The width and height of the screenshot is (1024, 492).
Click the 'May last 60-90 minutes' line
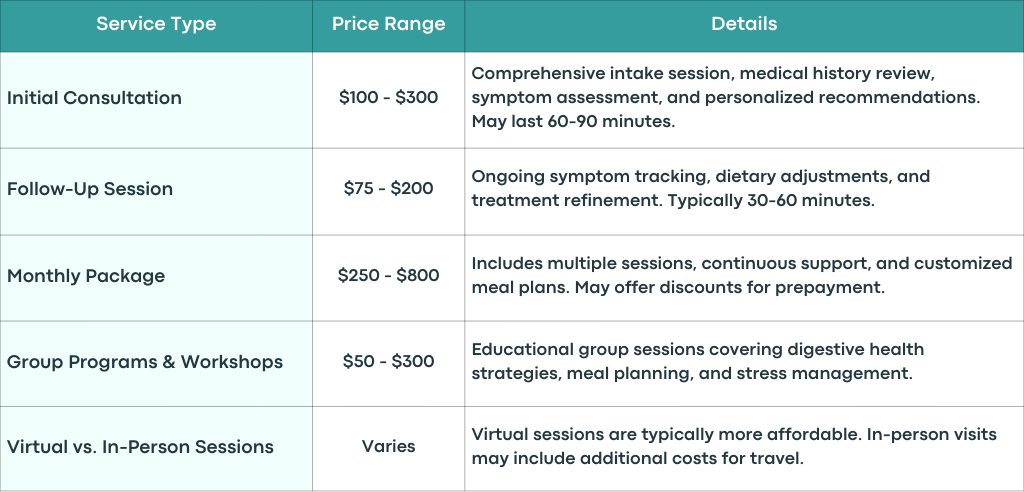(573, 122)
